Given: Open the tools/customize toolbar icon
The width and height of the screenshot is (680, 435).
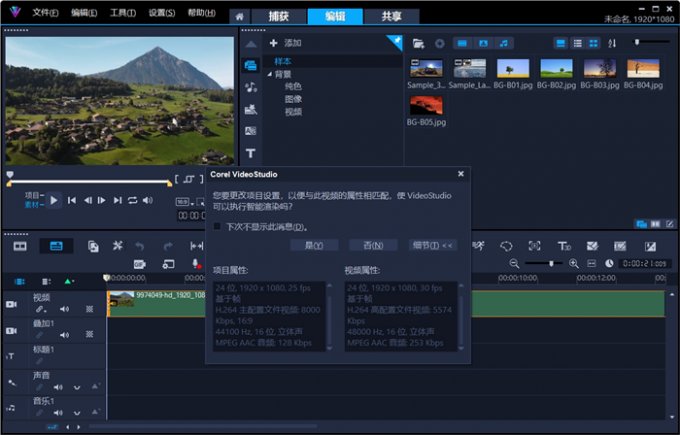Looking at the screenshot, I should (x=118, y=246).
